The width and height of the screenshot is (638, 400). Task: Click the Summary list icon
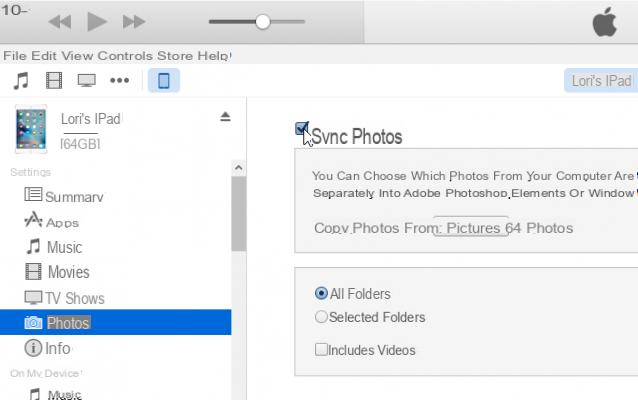33,194
